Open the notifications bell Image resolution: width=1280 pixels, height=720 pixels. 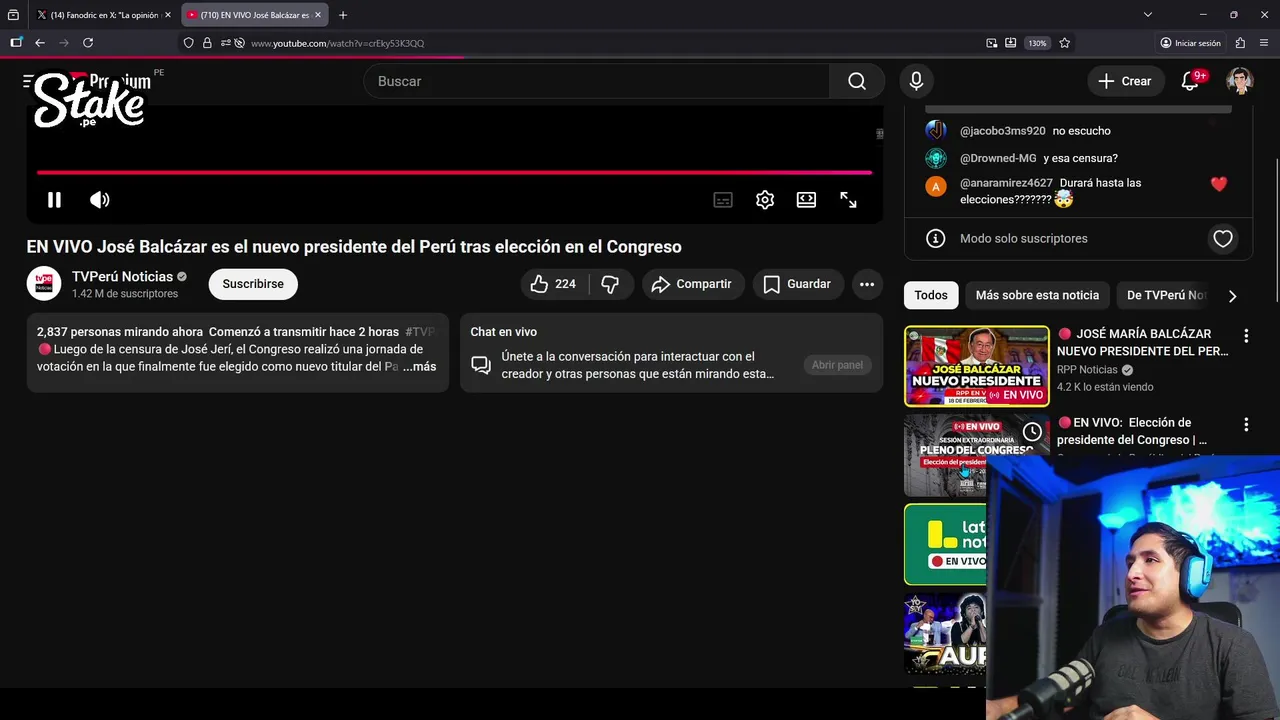[x=1190, y=81]
